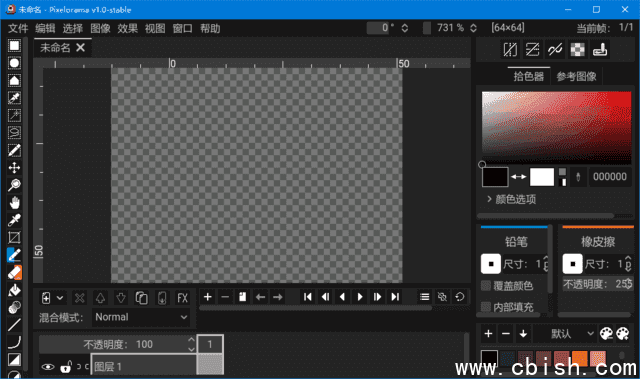
Task: Select the Polygonal Selection tool
Action: click(14, 80)
